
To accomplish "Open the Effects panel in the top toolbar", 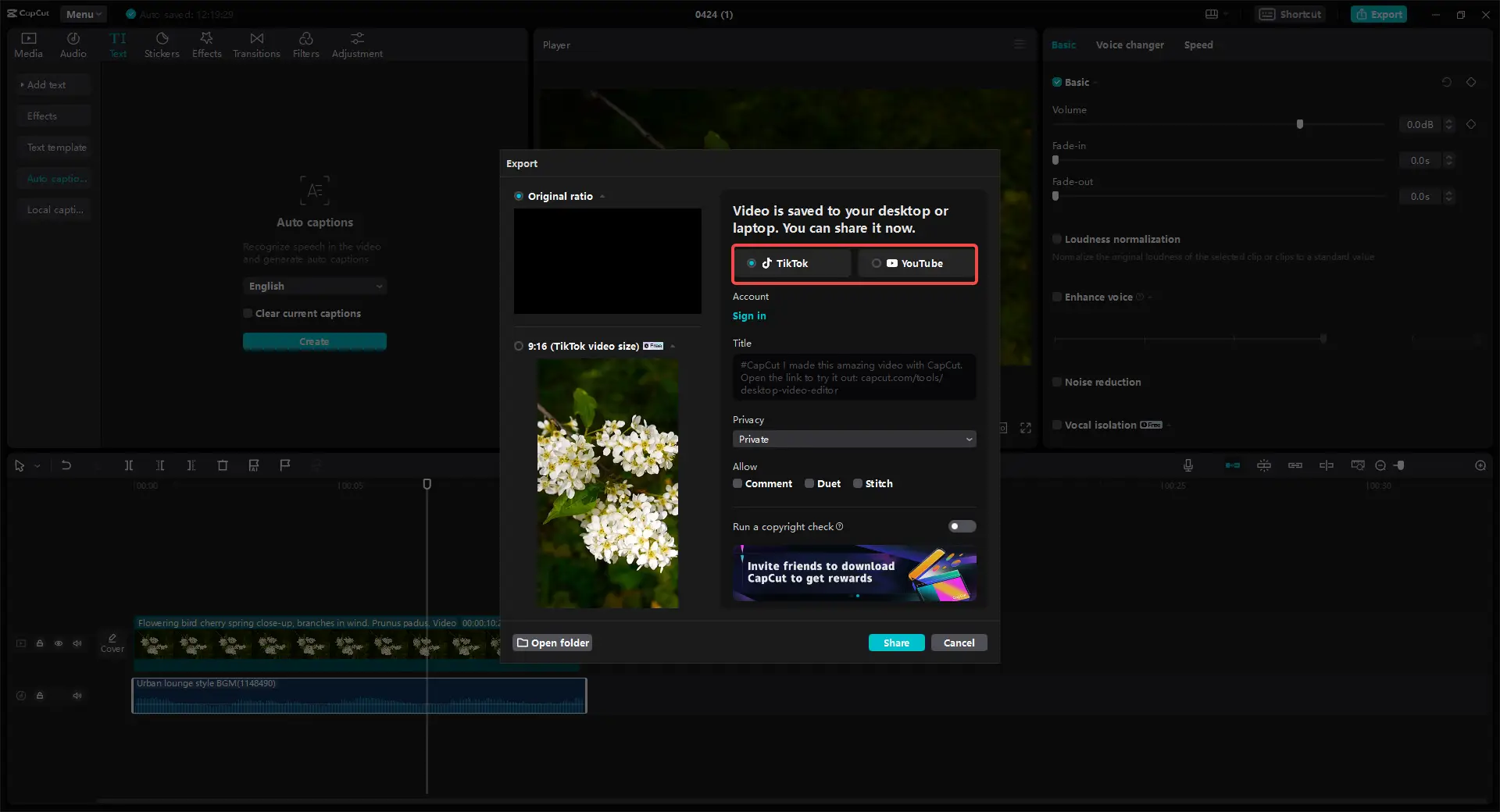I will [206, 44].
